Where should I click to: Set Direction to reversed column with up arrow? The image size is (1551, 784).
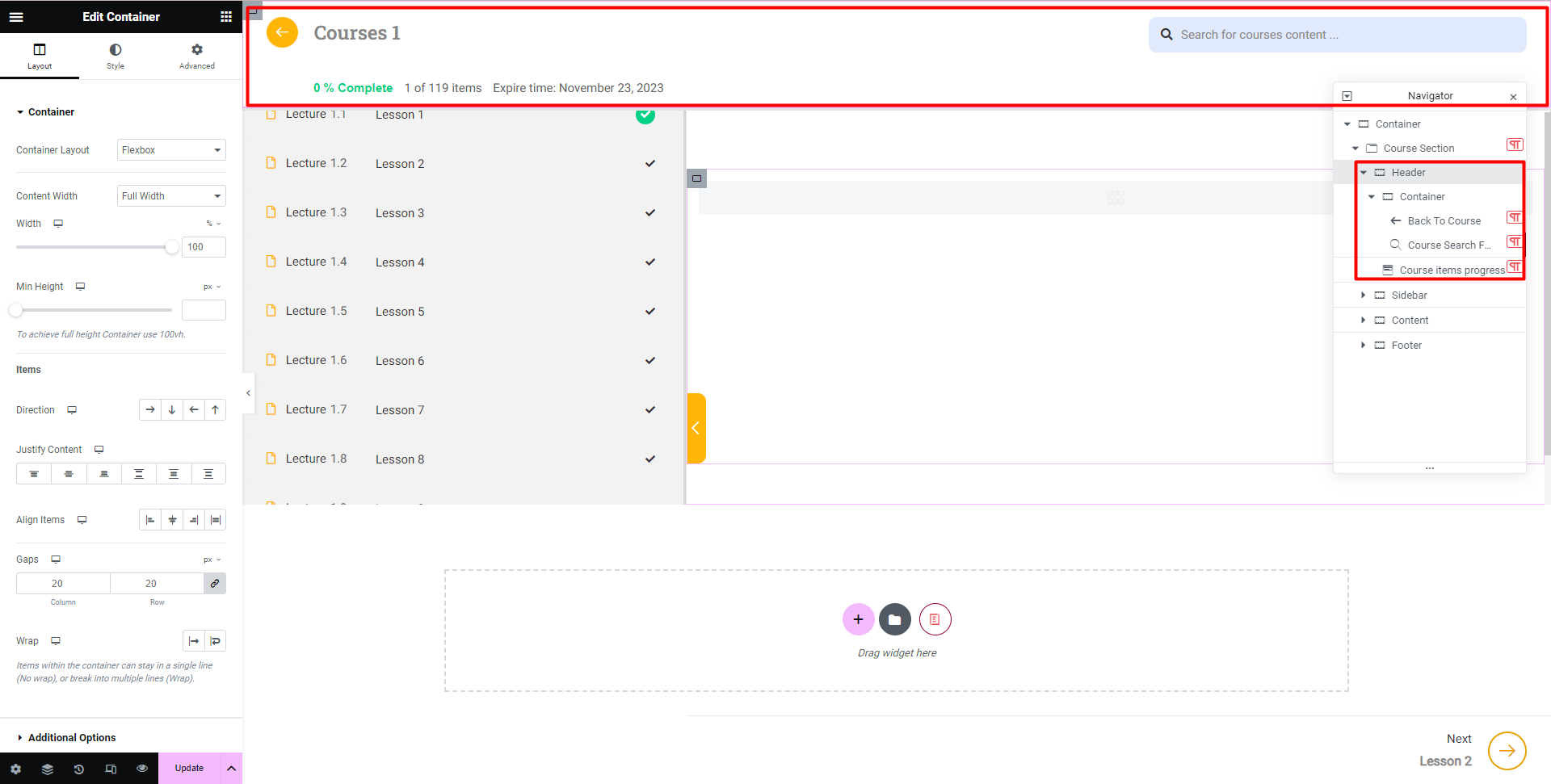pos(216,410)
